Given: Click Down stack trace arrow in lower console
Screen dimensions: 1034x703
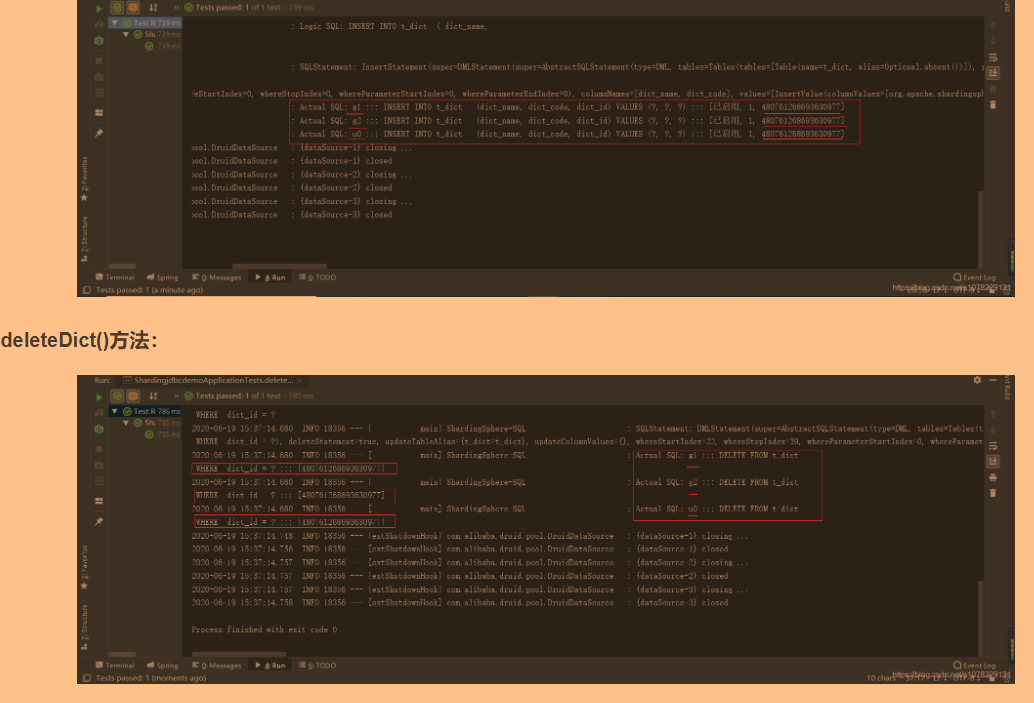Looking at the screenshot, I should [x=993, y=430].
